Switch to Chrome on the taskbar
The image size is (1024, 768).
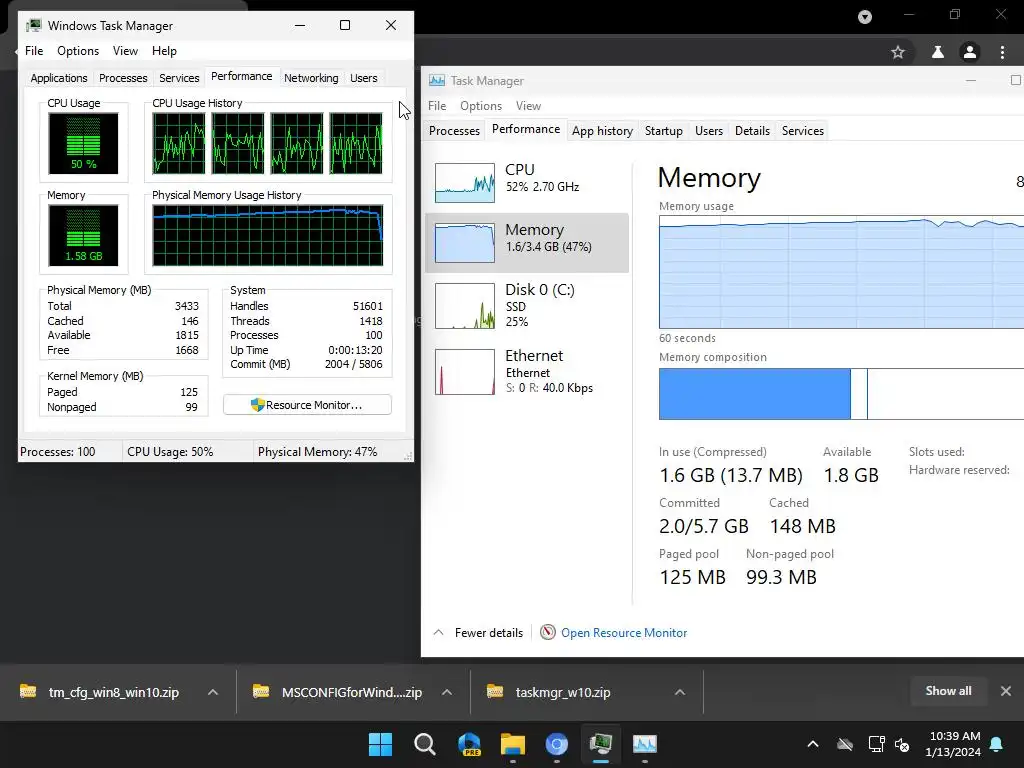pos(556,744)
